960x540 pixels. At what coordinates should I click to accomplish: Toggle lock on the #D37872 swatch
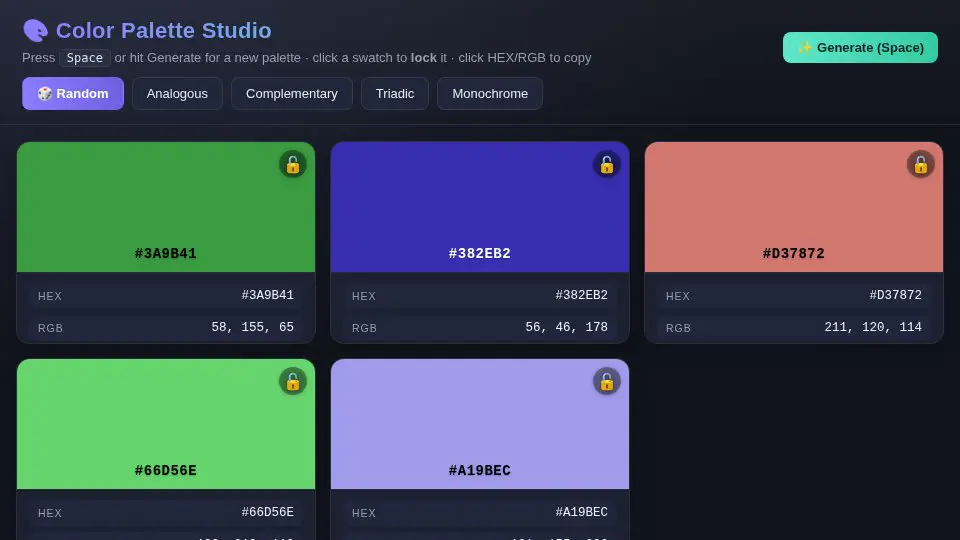(921, 164)
